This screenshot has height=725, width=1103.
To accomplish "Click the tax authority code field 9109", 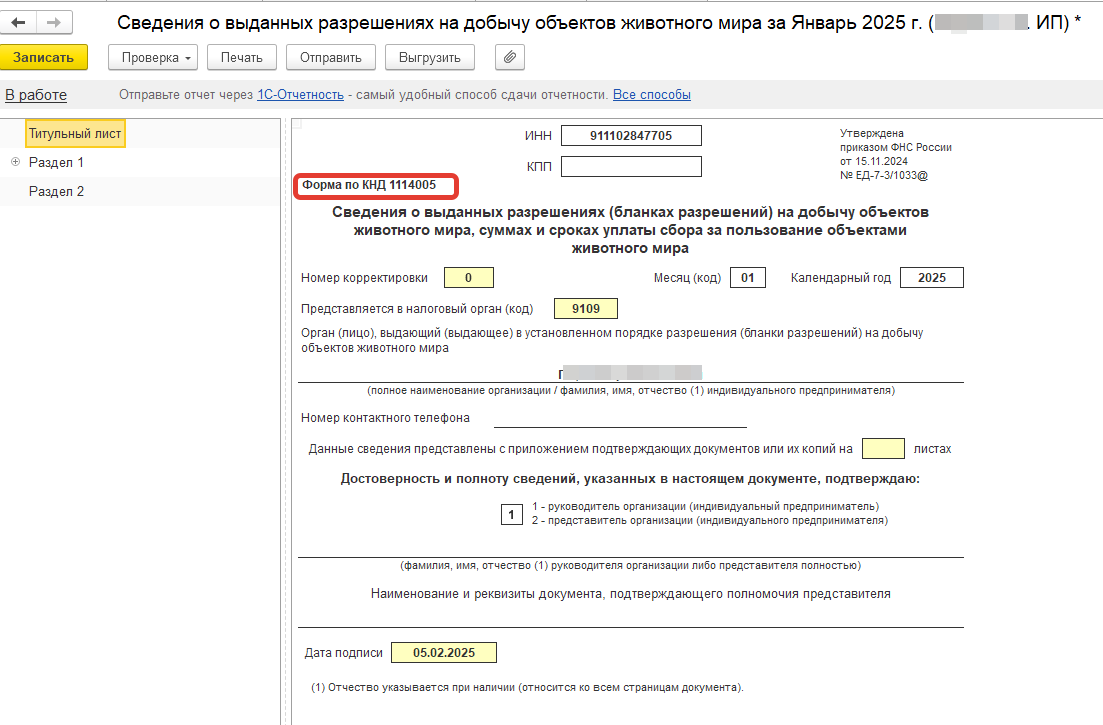I will (x=587, y=308).
